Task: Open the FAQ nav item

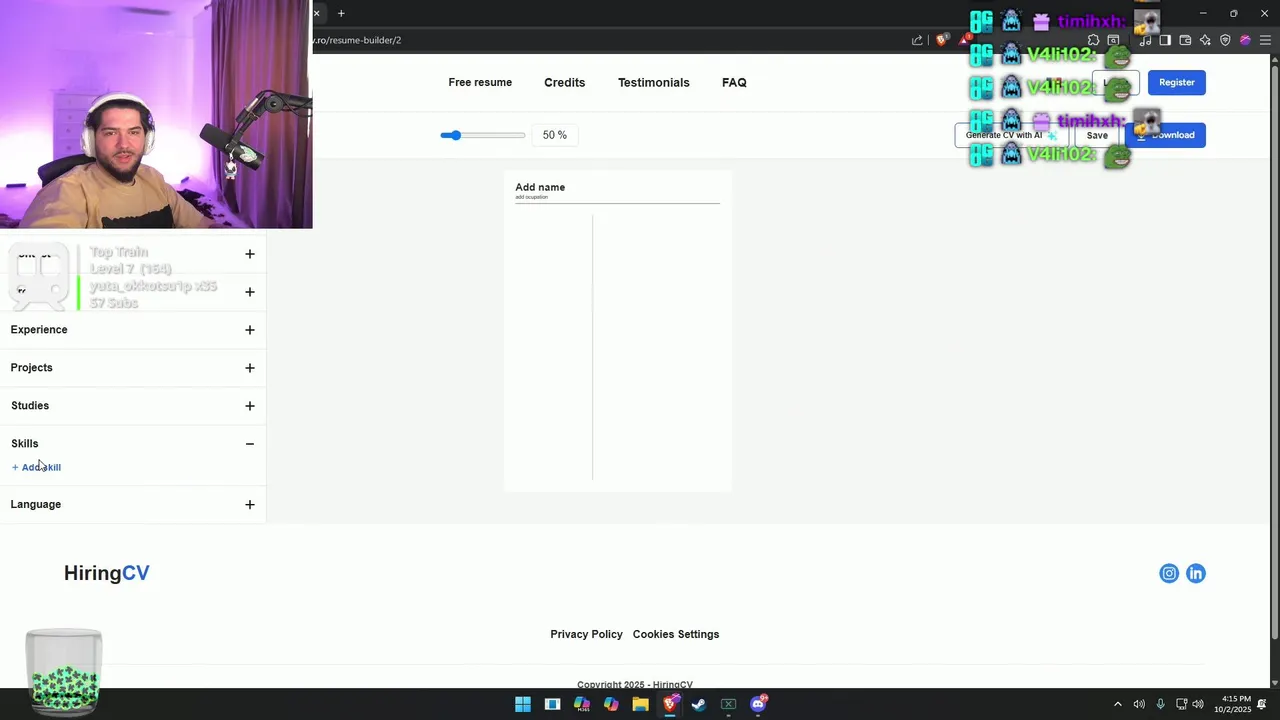Action: tap(734, 82)
